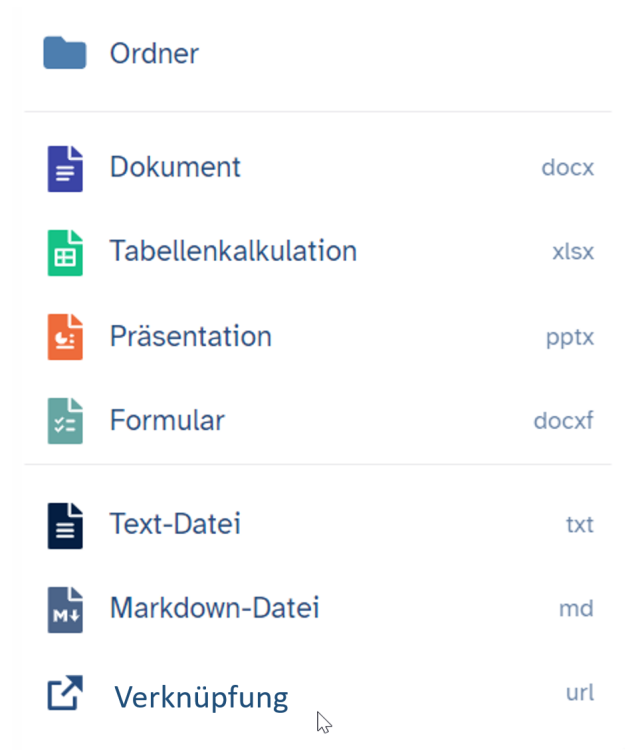Choose the Markdown-Datei entry
Image resolution: width=640 pixels, height=750 pixels.
point(318,609)
